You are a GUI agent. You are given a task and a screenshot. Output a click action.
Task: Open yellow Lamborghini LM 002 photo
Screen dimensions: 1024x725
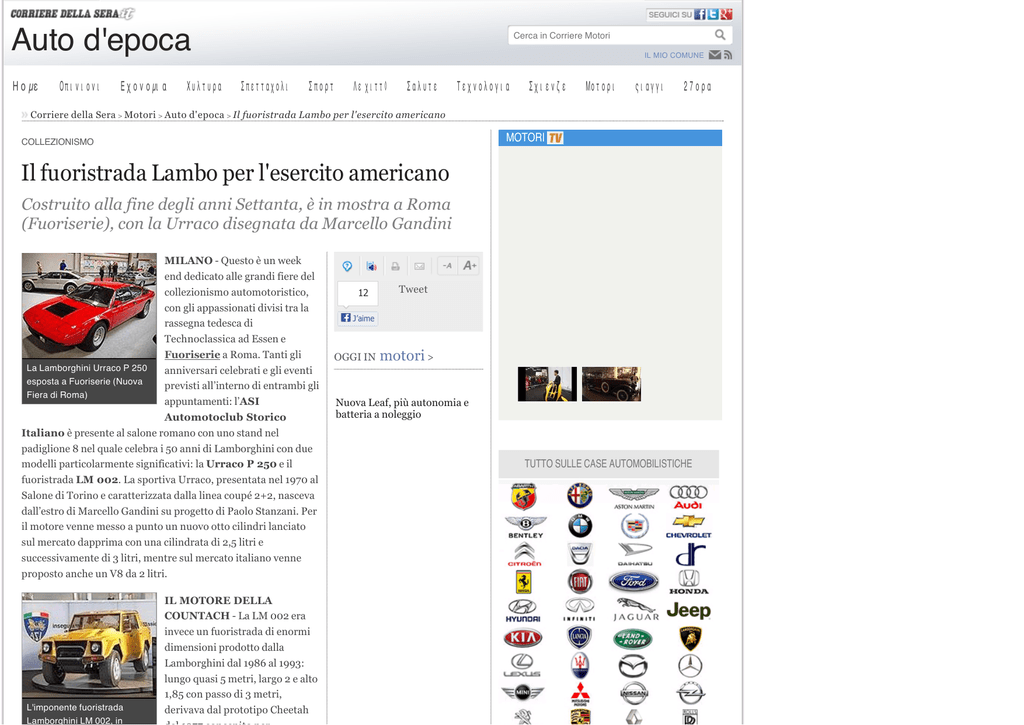coord(89,645)
